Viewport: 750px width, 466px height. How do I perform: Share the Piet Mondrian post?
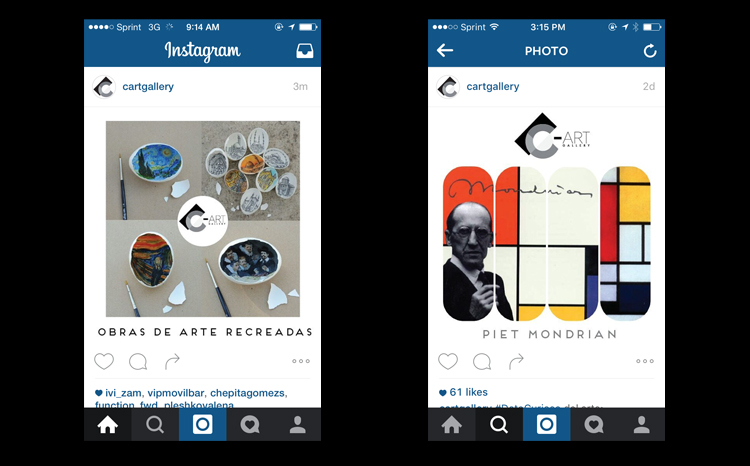516,361
